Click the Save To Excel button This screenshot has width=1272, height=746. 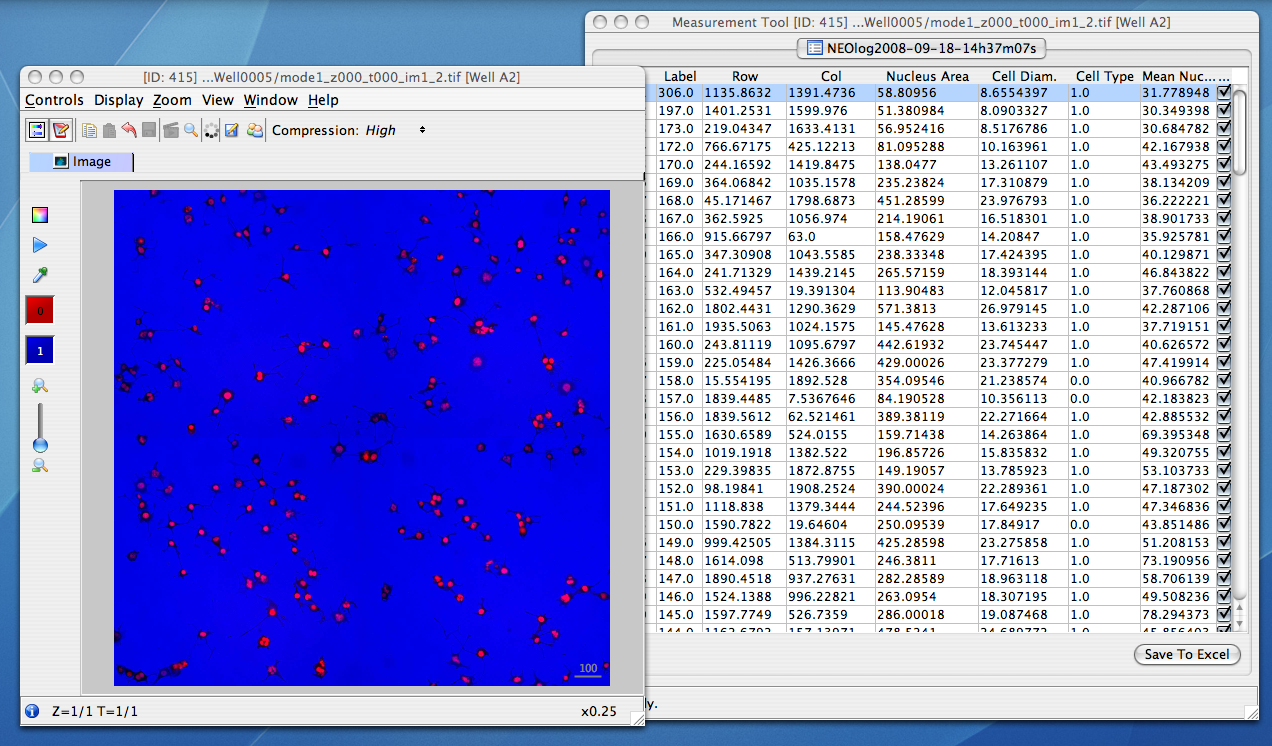click(x=1187, y=654)
